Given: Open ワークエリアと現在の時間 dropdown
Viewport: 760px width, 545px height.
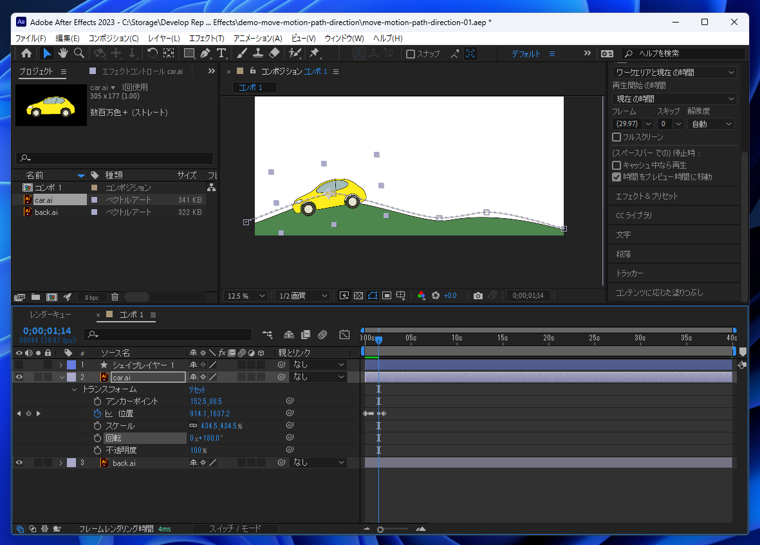Looking at the screenshot, I should 674,73.
